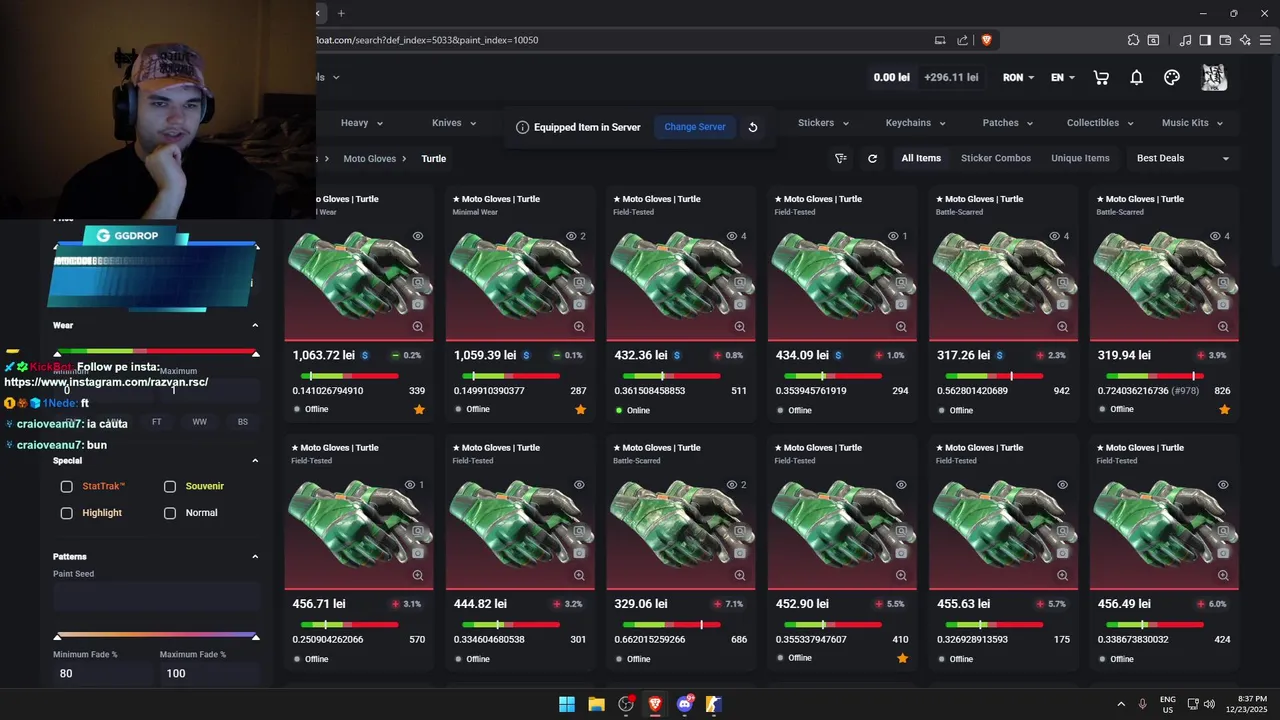Click the zoom icon on 329.06 lei card
The height and width of the screenshot is (720, 1280).
(740, 575)
